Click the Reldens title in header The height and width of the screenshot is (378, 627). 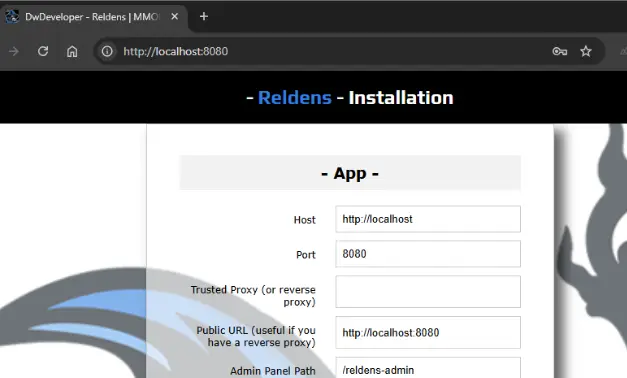point(295,98)
